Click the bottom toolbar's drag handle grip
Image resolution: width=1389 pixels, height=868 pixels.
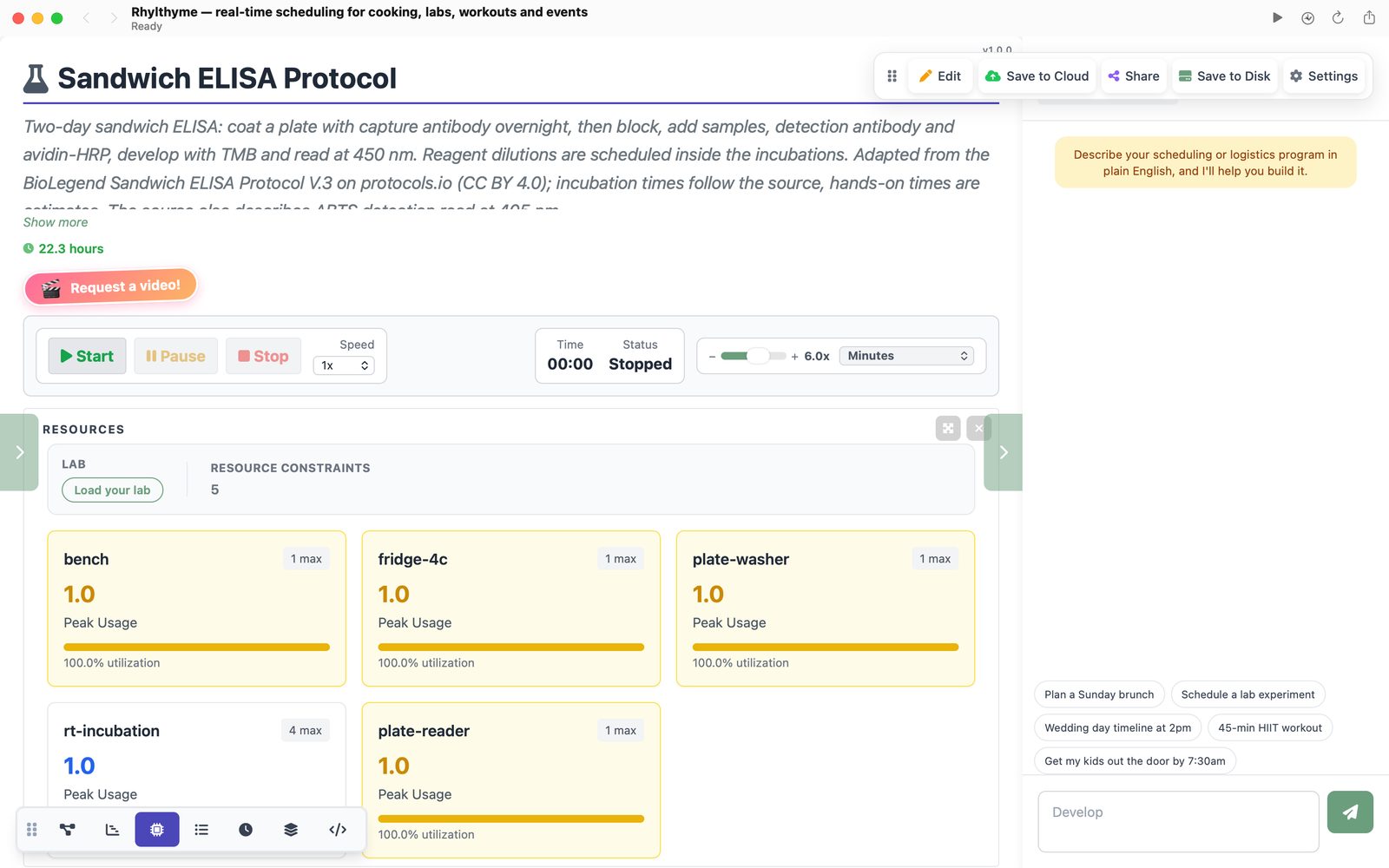[x=32, y=830]
